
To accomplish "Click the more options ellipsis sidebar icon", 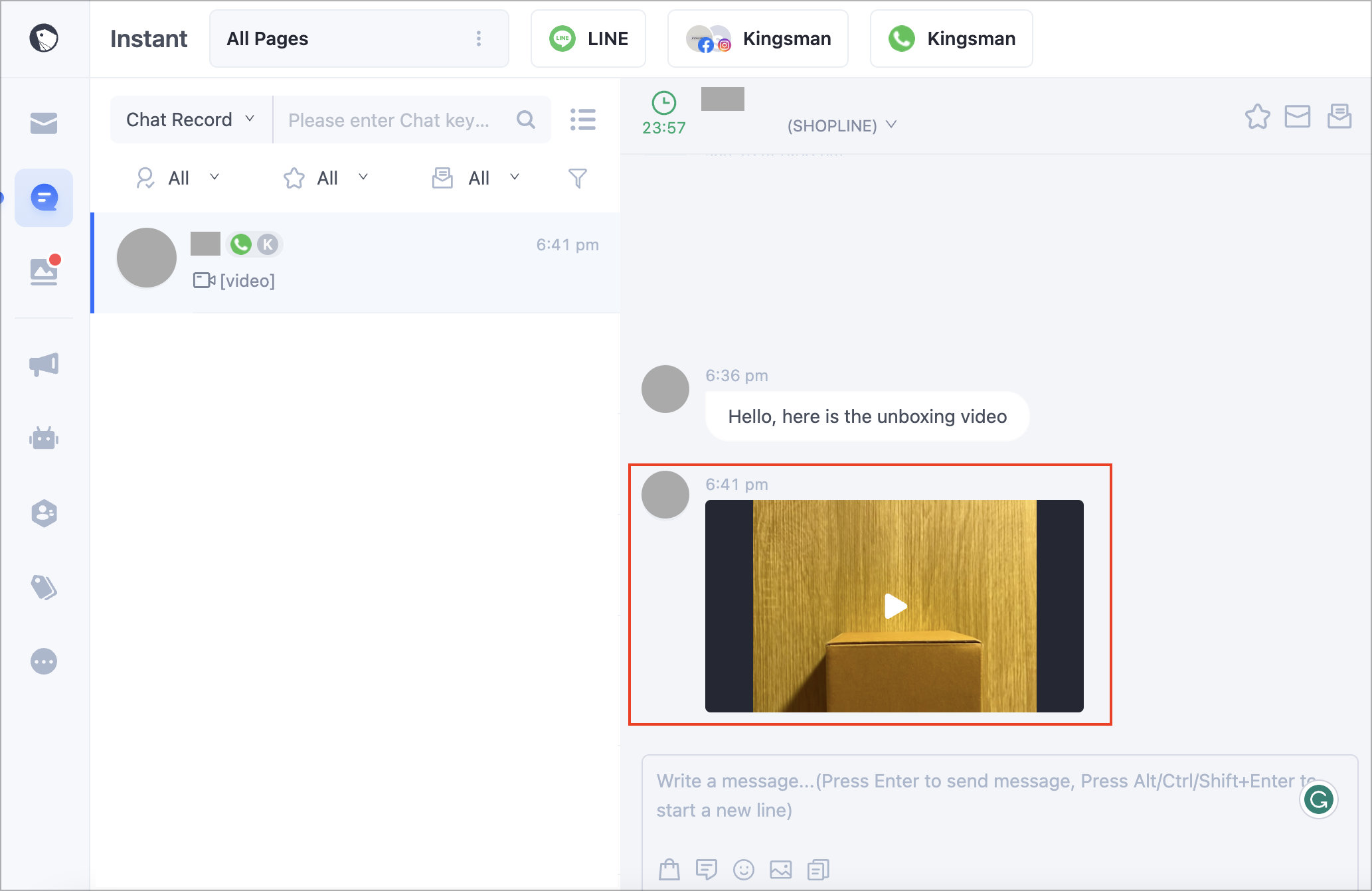I will [x=44, y=661].
